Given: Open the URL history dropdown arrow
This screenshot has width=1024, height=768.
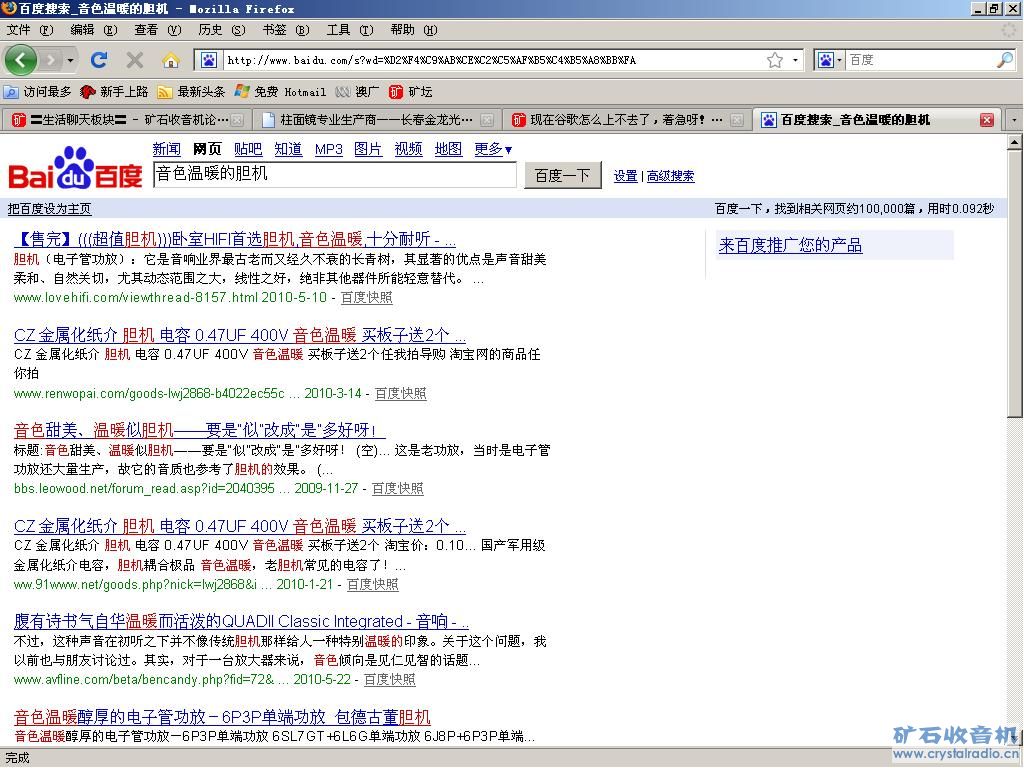Looking at the screenshot, I should 796,60.
